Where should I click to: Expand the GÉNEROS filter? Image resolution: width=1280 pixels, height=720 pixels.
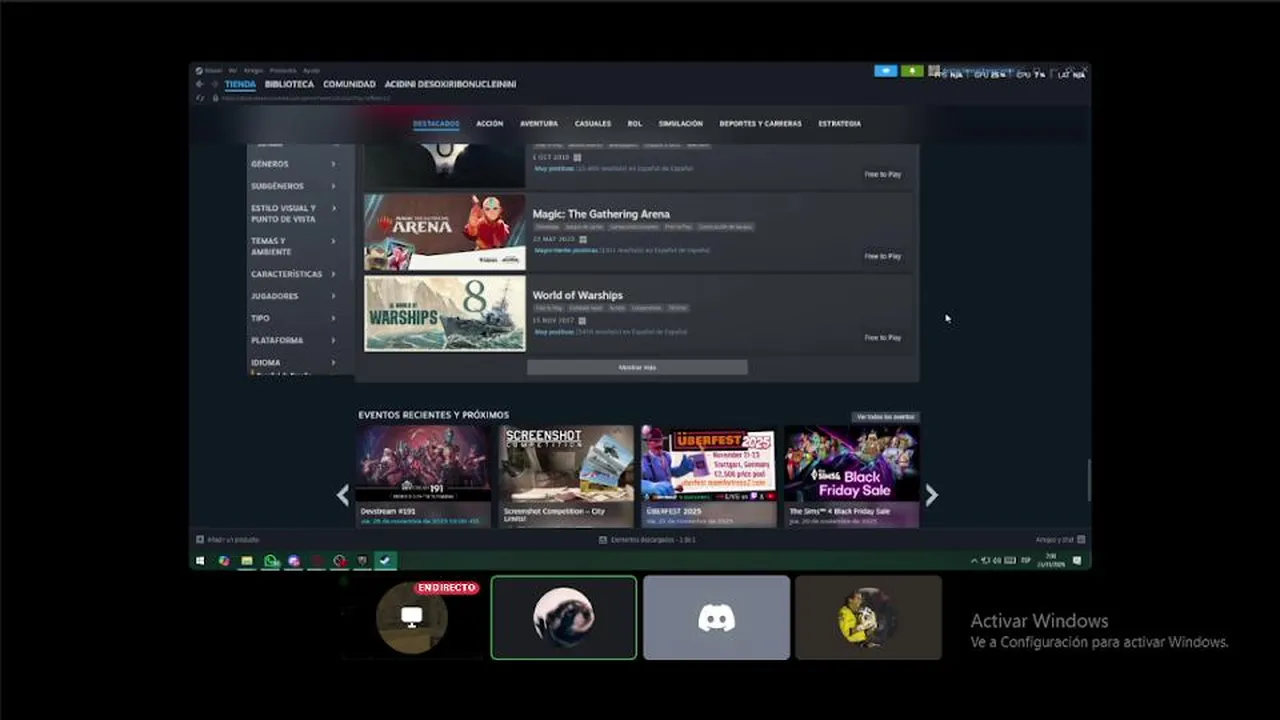[294, 164]
